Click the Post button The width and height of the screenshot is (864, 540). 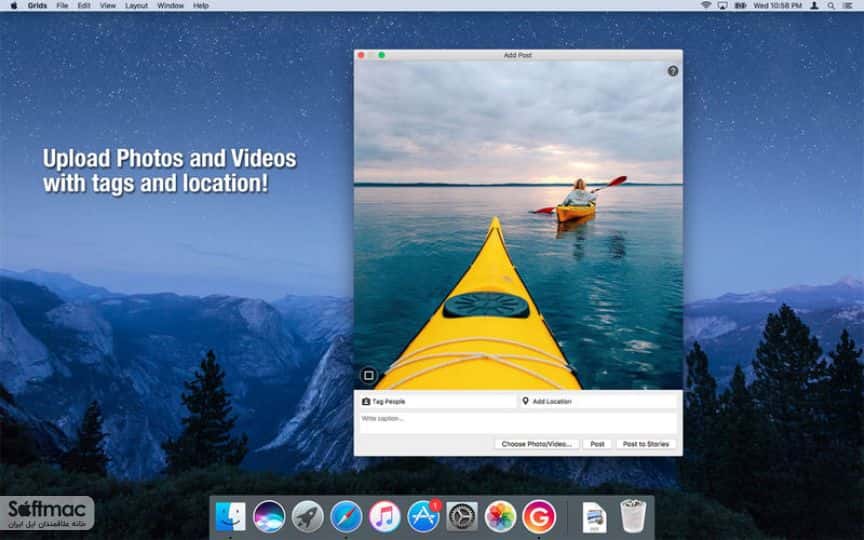tap(597, 444)
